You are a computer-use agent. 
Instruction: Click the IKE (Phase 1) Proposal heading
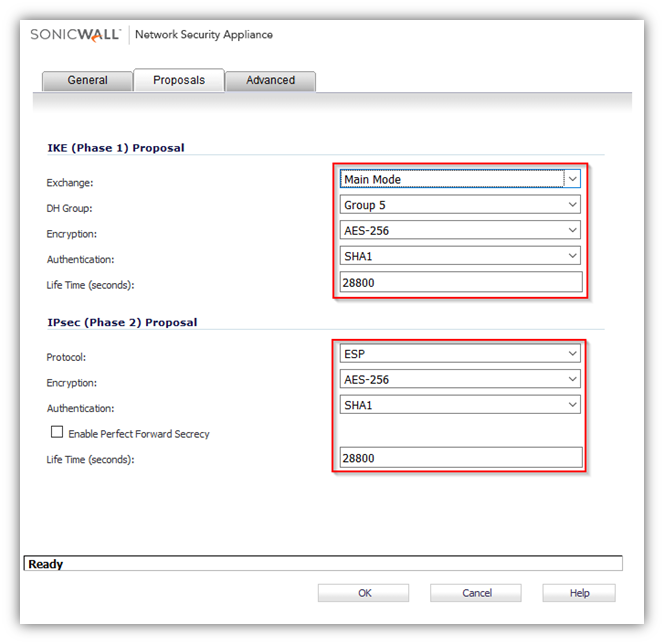(x=116, y=148)
